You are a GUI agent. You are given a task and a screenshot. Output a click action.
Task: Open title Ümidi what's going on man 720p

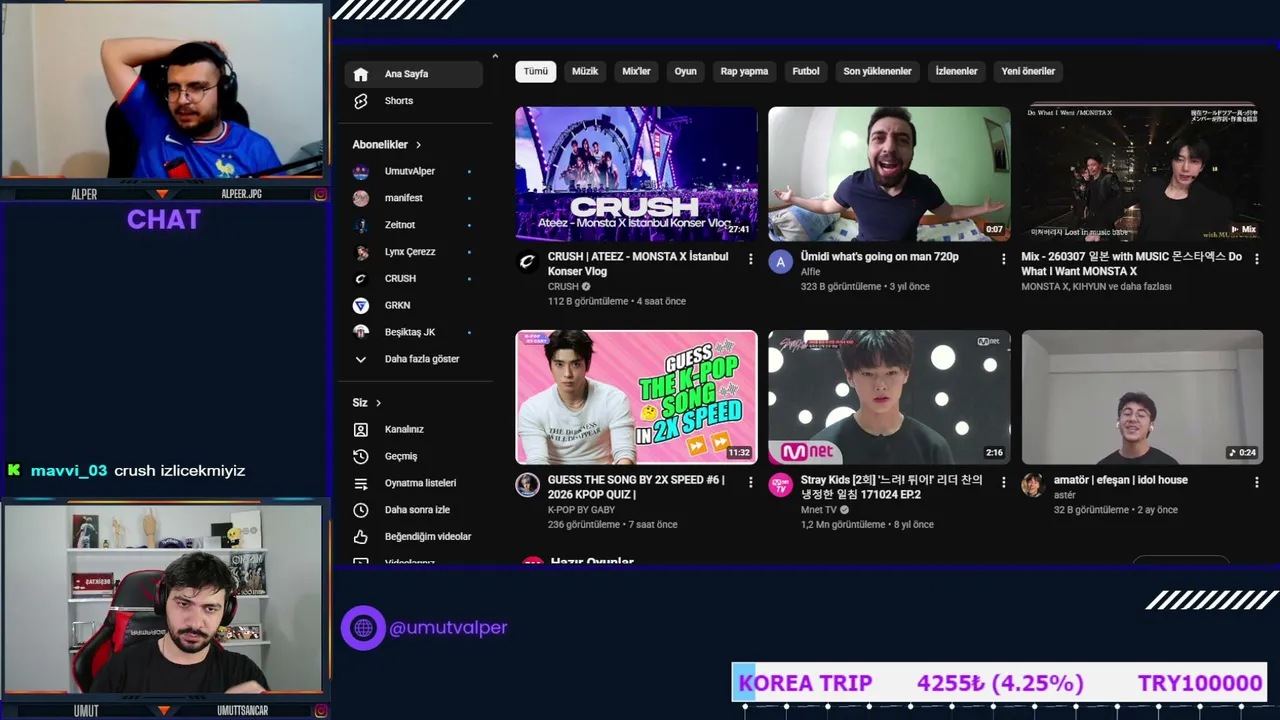tap(879, 257)
